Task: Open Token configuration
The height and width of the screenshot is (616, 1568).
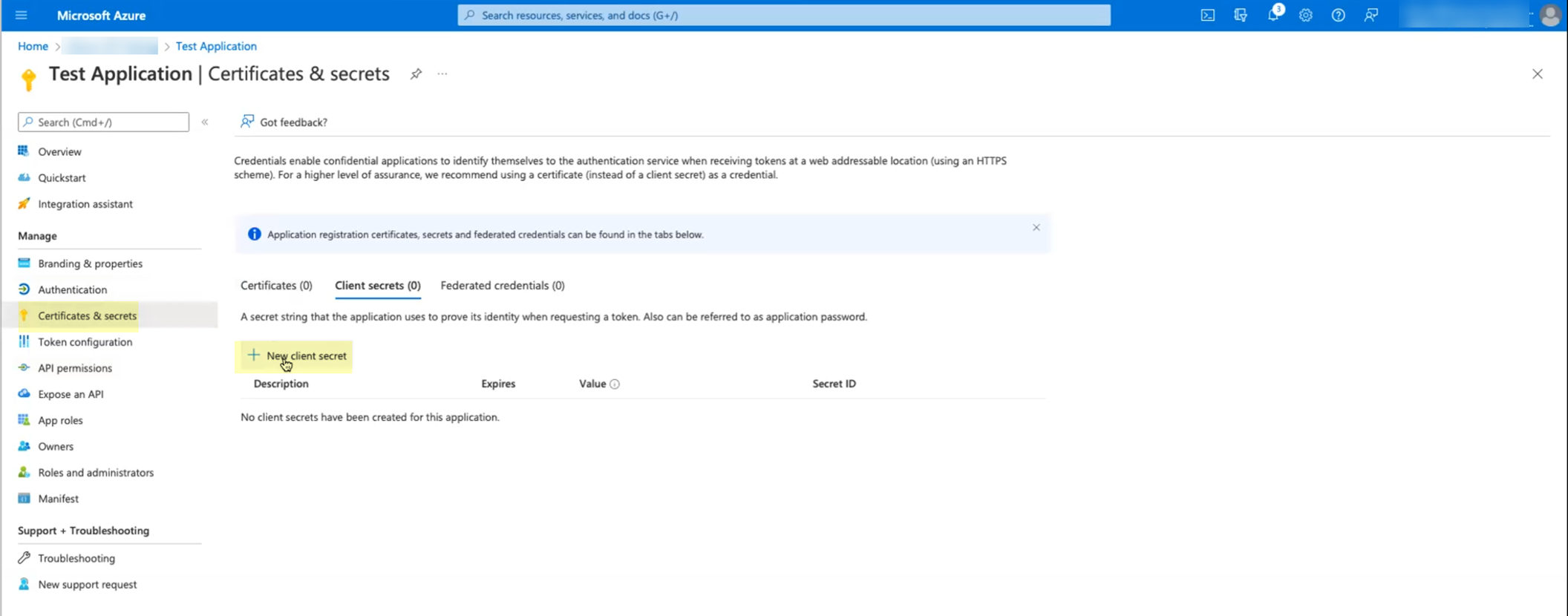Action: [85, 342]
